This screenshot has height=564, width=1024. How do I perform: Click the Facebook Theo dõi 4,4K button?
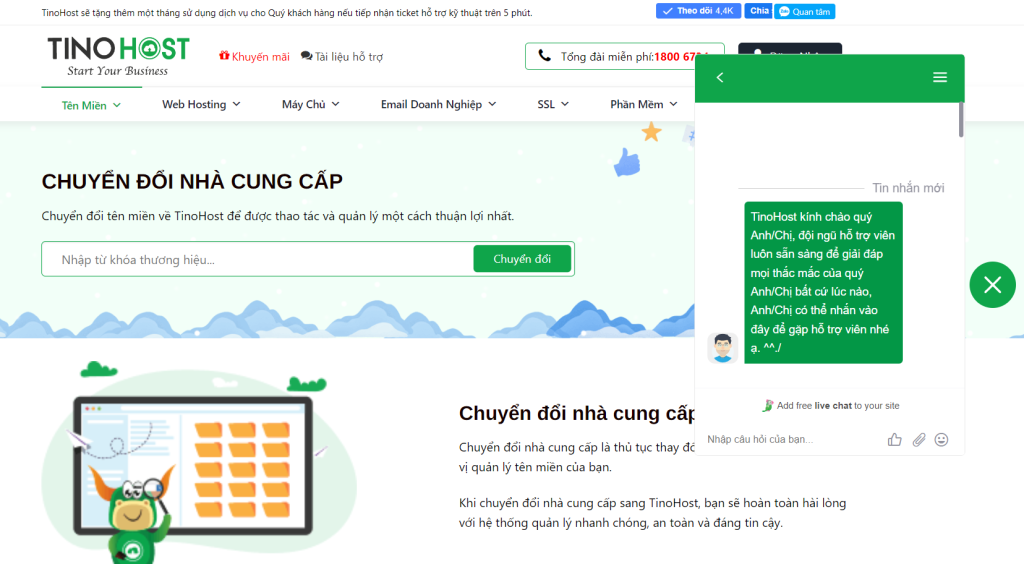point(697,11)
